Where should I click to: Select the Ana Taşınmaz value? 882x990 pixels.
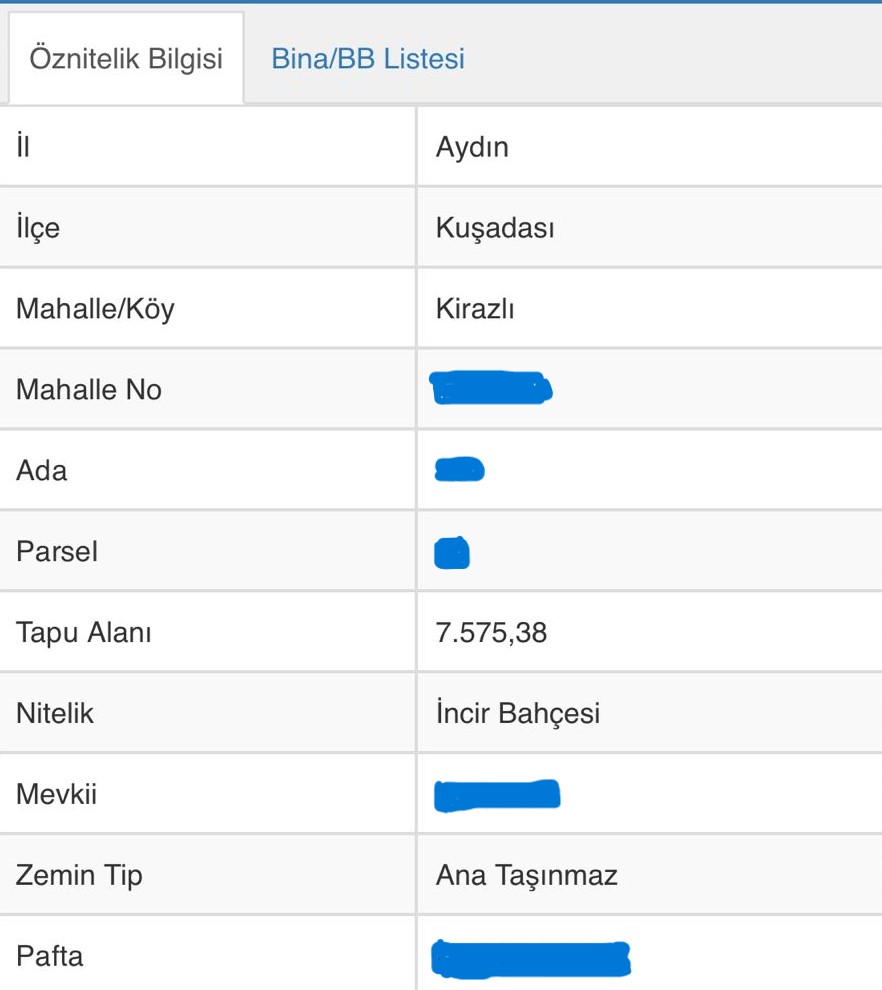527,875
